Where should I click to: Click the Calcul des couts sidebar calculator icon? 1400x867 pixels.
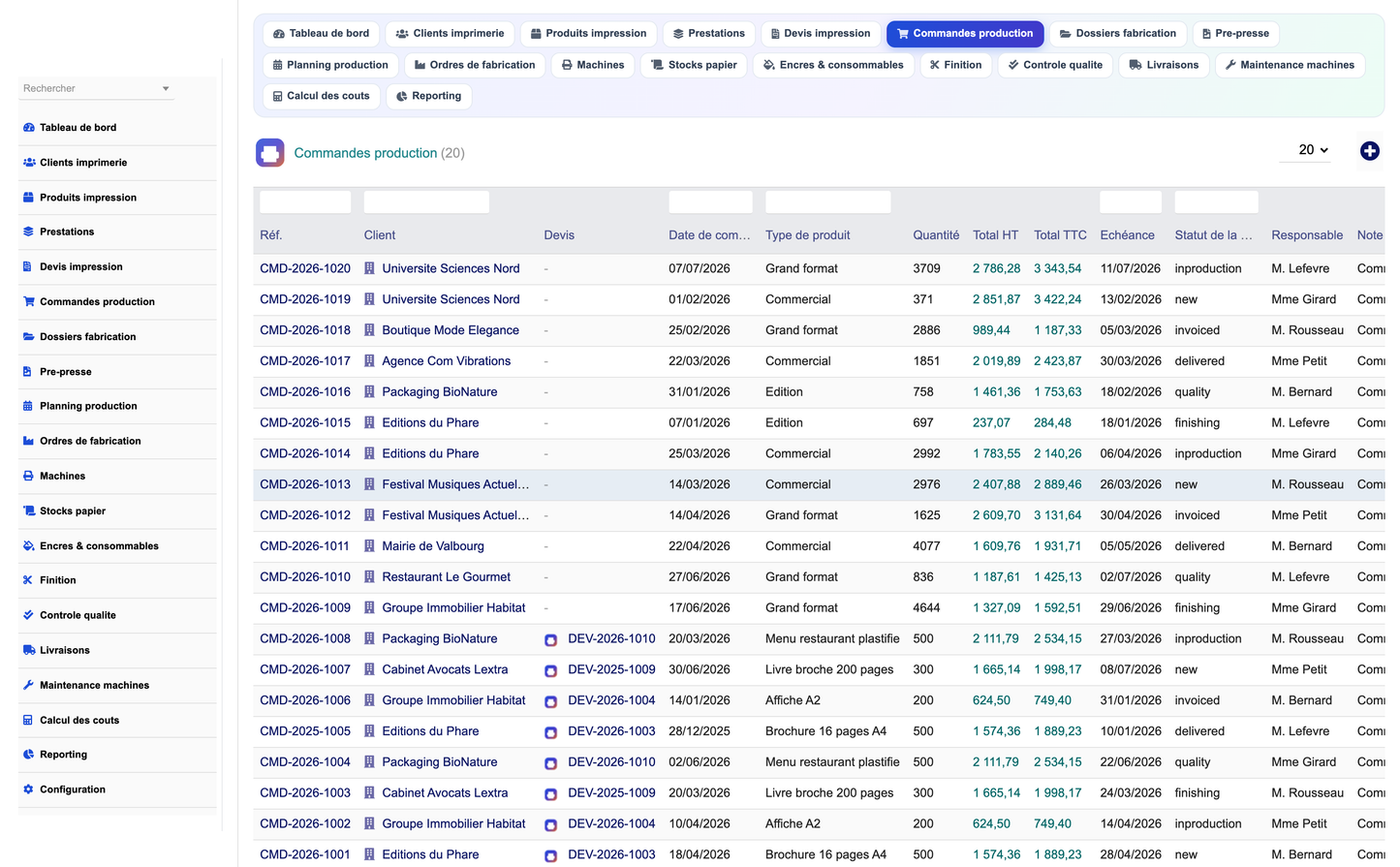coord(28,721)
